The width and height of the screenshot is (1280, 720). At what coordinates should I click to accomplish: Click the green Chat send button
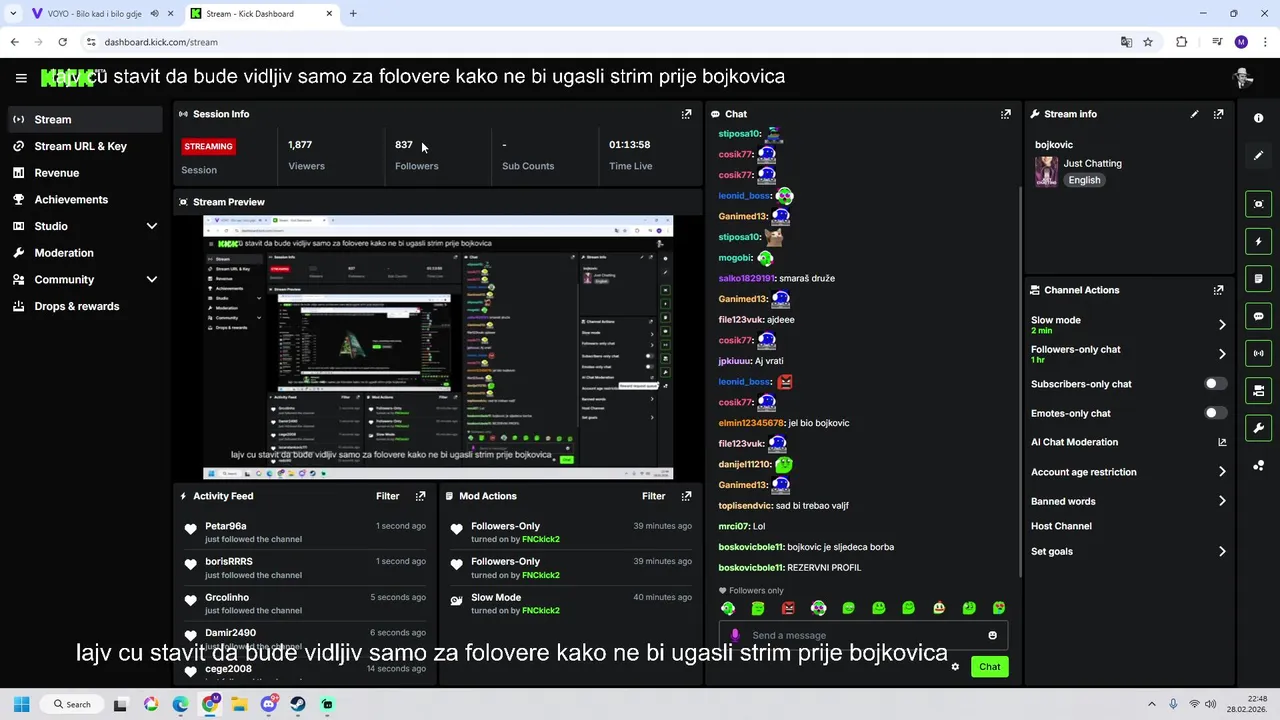pos(989,667)
